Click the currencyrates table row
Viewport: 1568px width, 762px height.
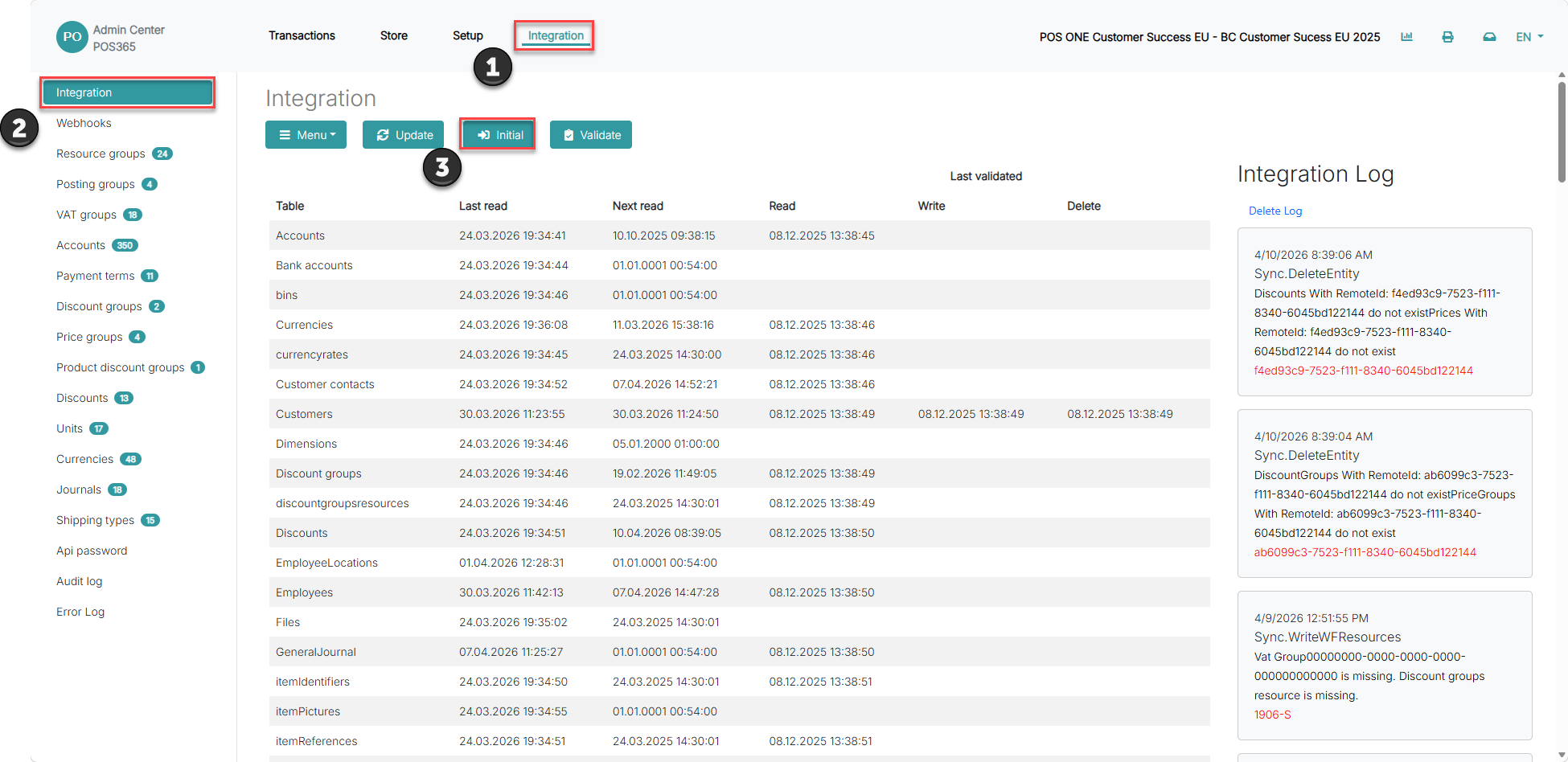739,354
